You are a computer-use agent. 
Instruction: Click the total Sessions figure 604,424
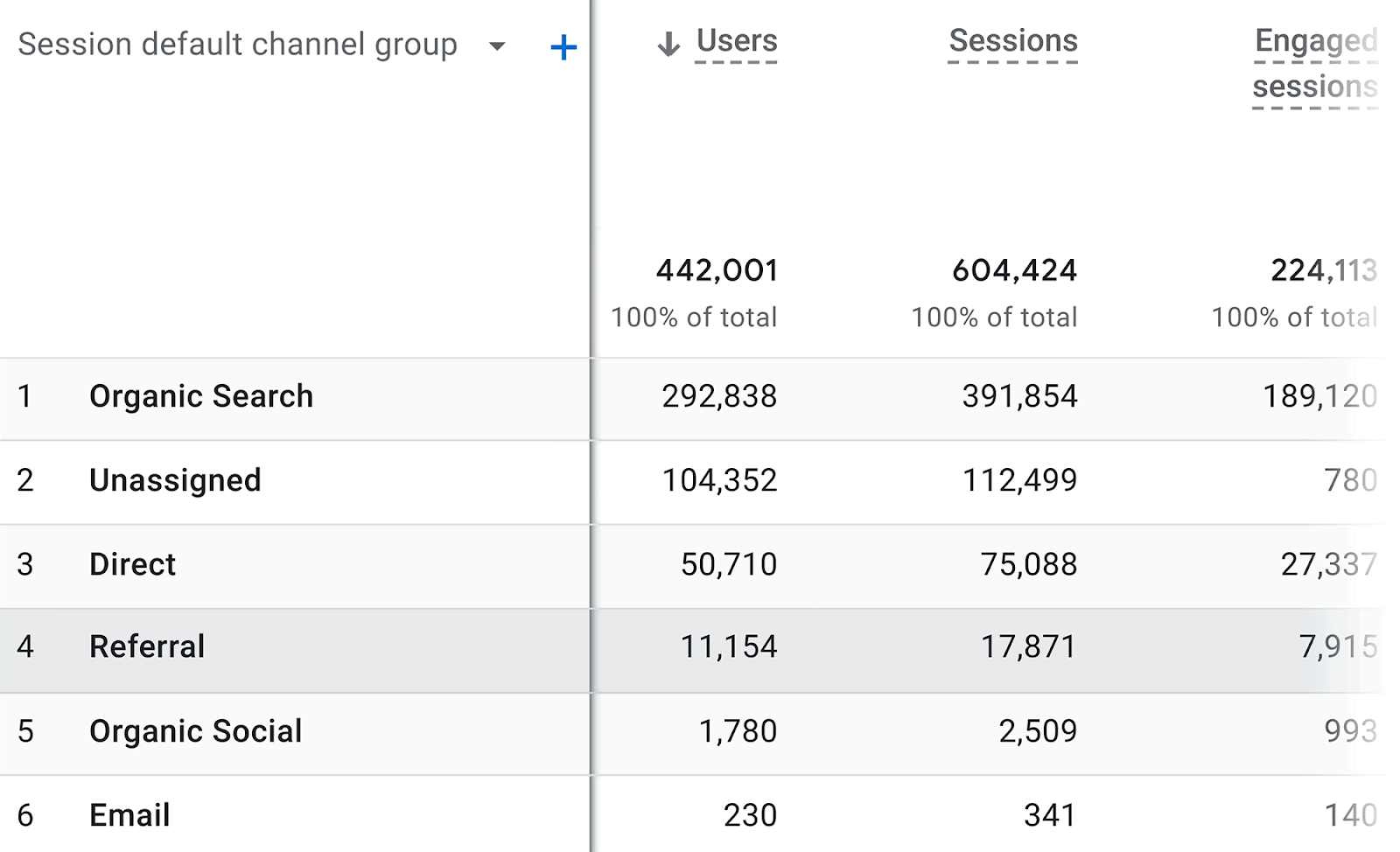coord(1014,271)
